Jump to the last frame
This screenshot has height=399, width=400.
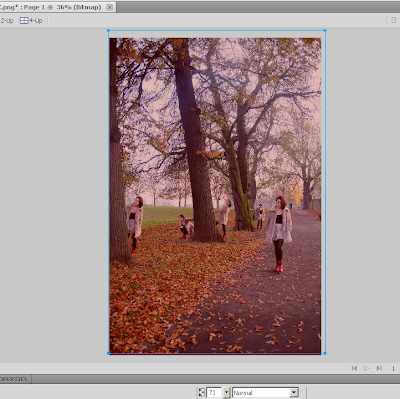click(379, 368)
